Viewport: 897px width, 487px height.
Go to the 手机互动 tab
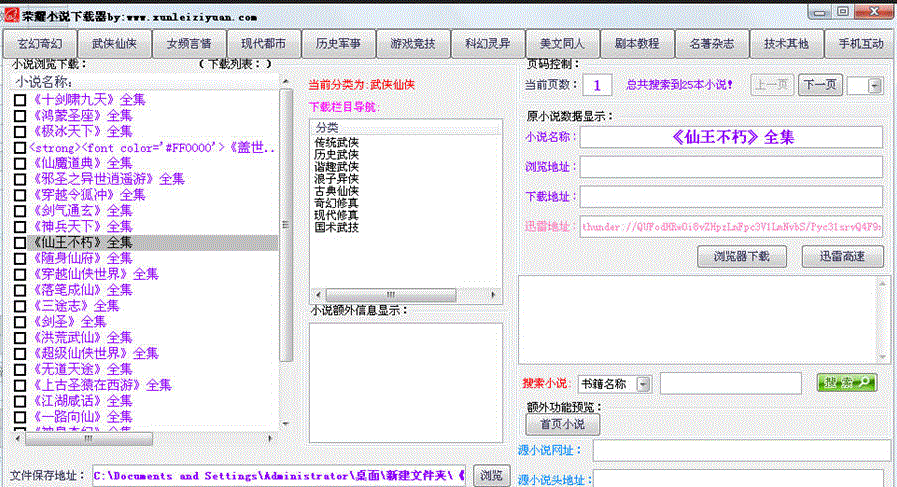[860, 44]
